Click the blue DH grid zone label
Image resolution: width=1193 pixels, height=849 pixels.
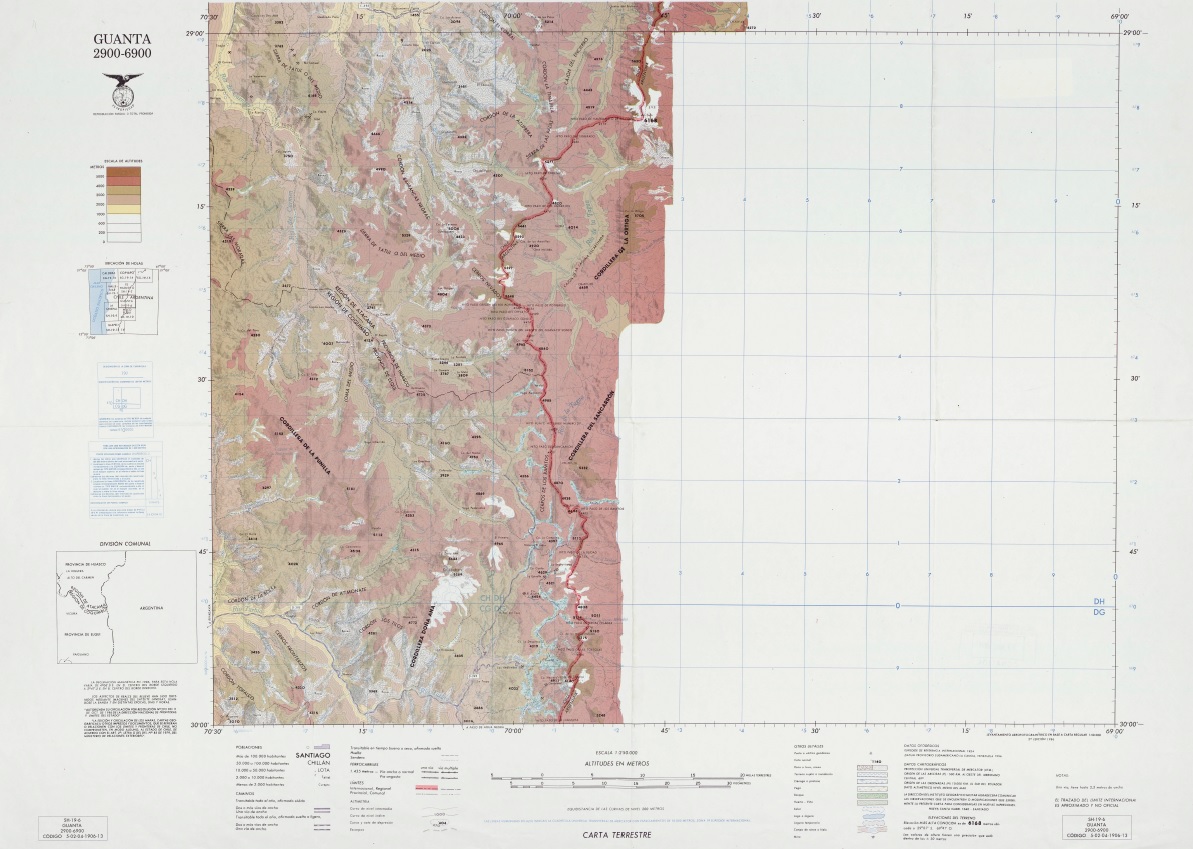tap(1099, 601)
